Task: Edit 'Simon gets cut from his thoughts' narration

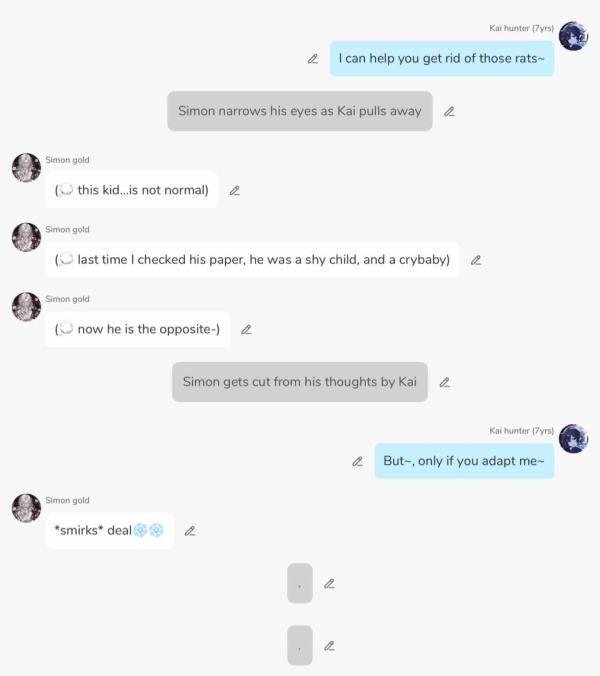Action: pos(444,382)
